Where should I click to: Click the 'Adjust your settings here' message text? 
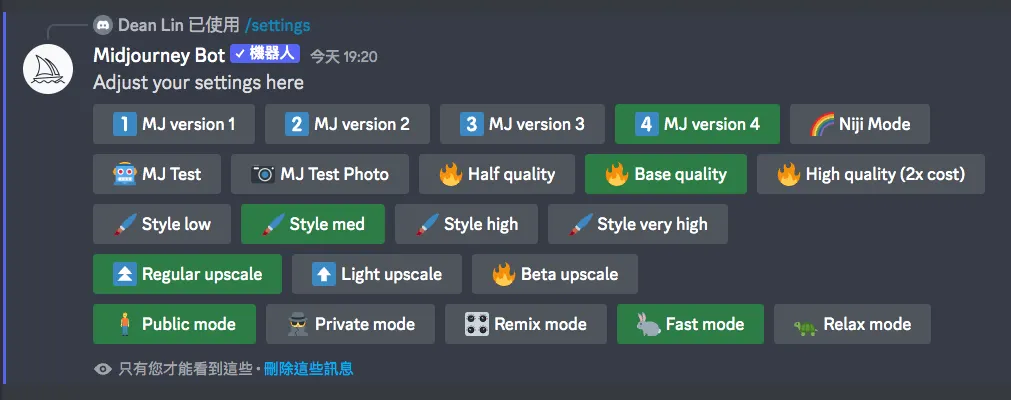tap(199, 83)
